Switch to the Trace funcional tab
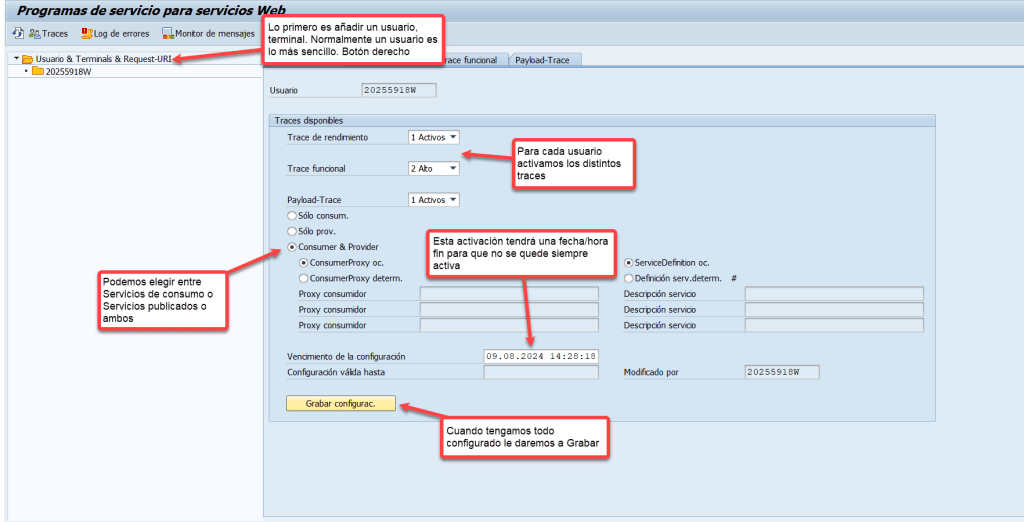Image resolution: width=1024 pixels, height=522 pixels. point(470,60)
